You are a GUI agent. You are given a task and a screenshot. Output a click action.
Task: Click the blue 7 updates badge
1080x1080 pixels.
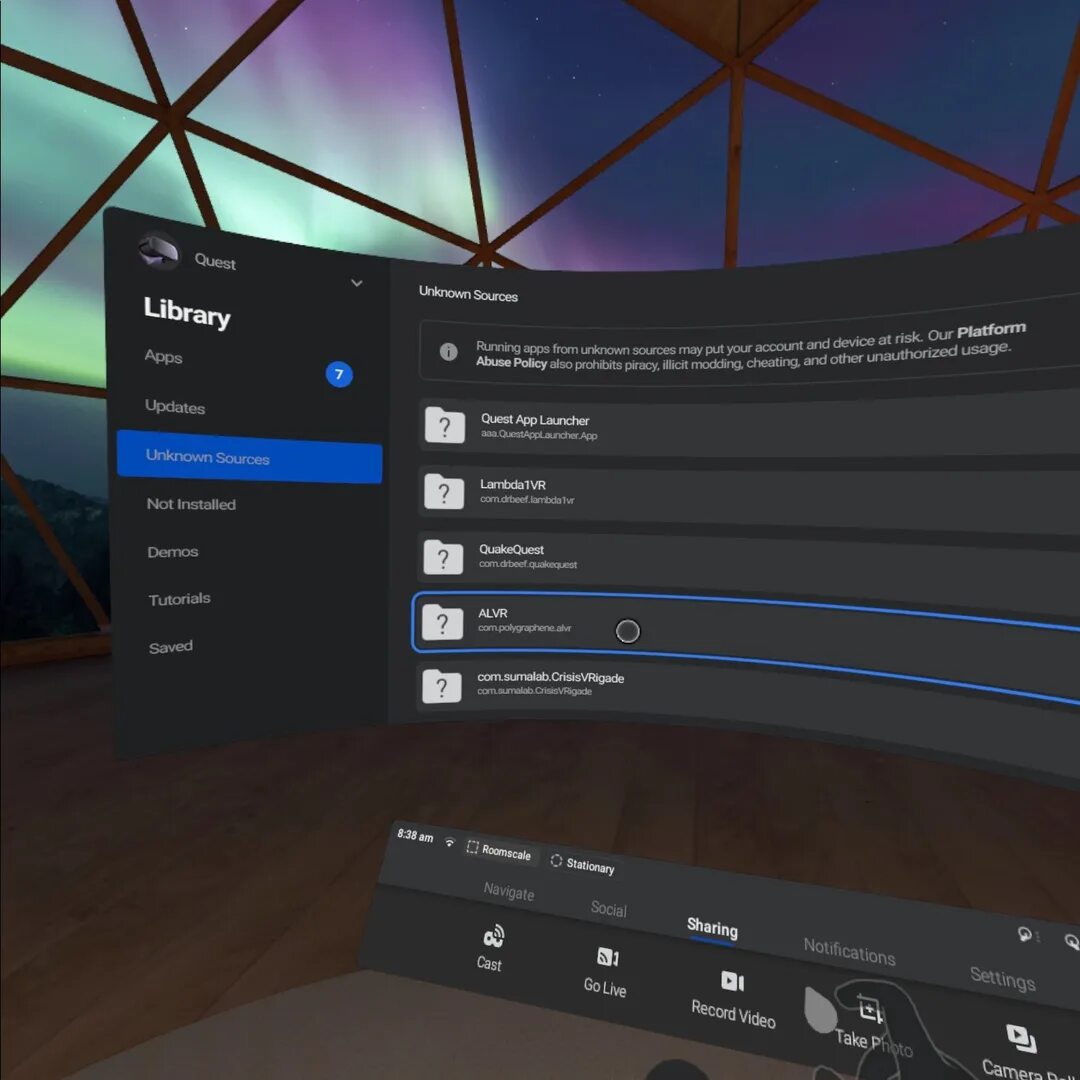339,374
